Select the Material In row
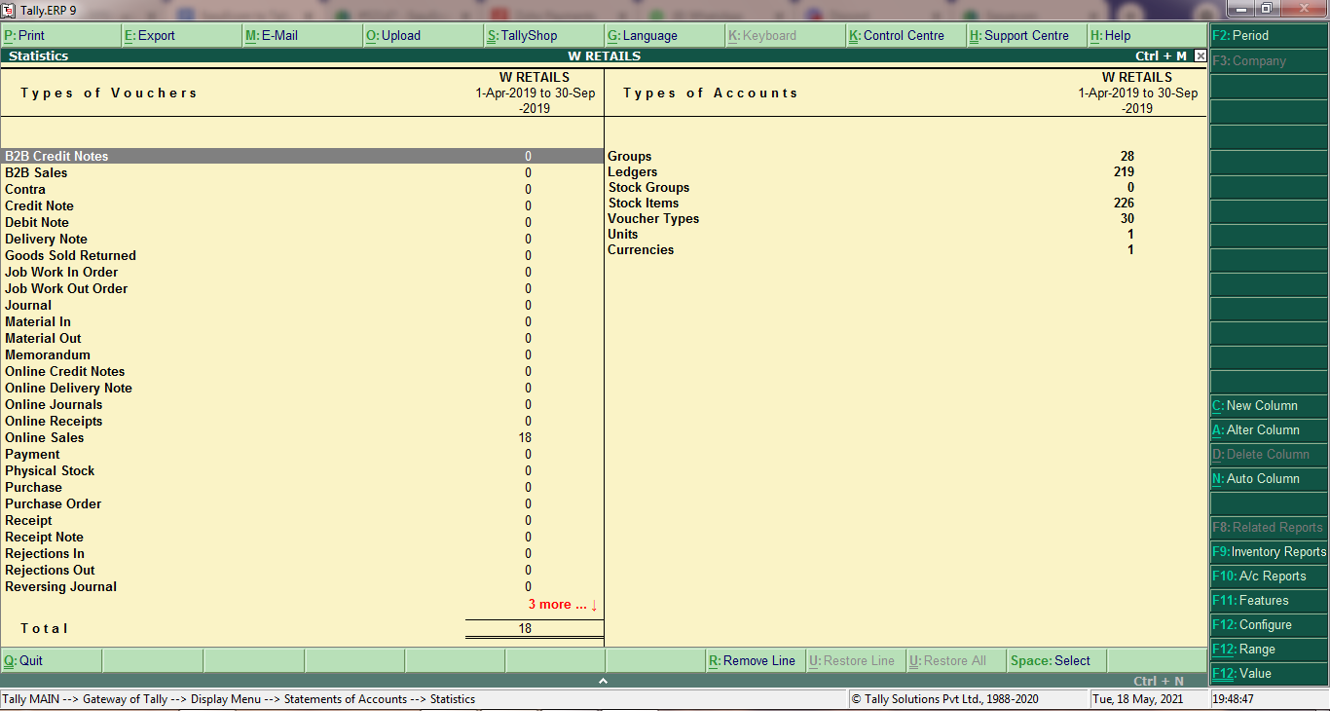The width and height of the screenshot is (1330, 711). click(302, 322)
